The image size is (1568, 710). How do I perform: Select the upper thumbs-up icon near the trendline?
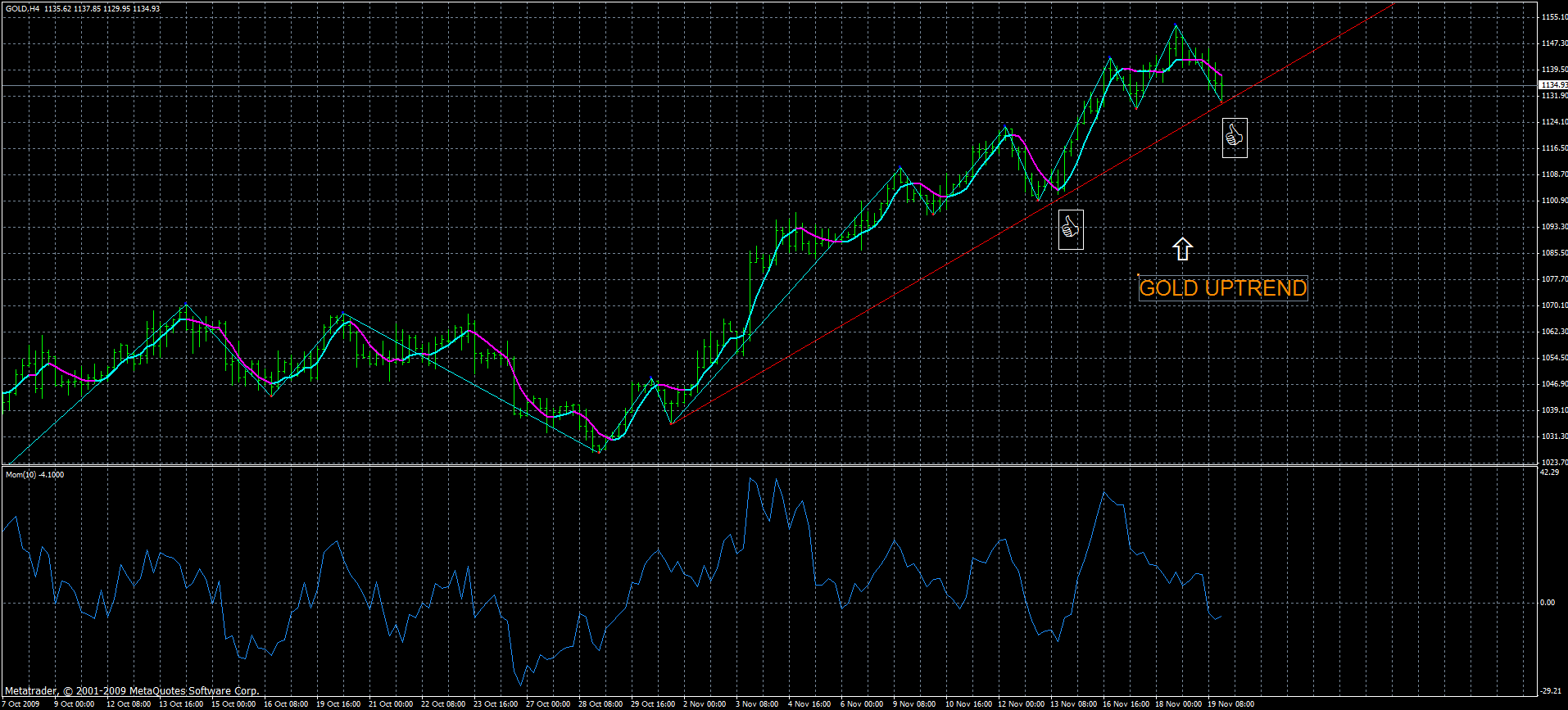[1234, 138]
